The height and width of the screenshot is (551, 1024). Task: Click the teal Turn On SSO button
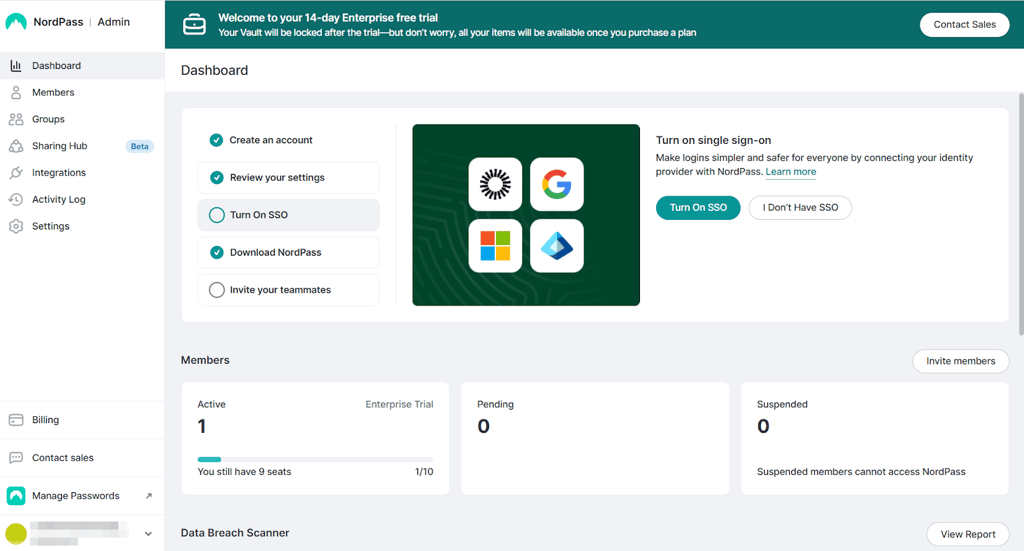pos(698,208)
